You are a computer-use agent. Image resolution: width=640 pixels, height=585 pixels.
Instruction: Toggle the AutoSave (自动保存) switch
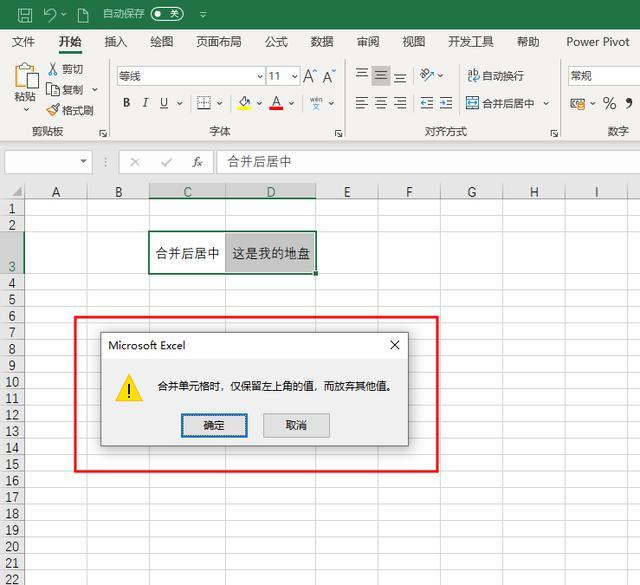coord(167,14)
